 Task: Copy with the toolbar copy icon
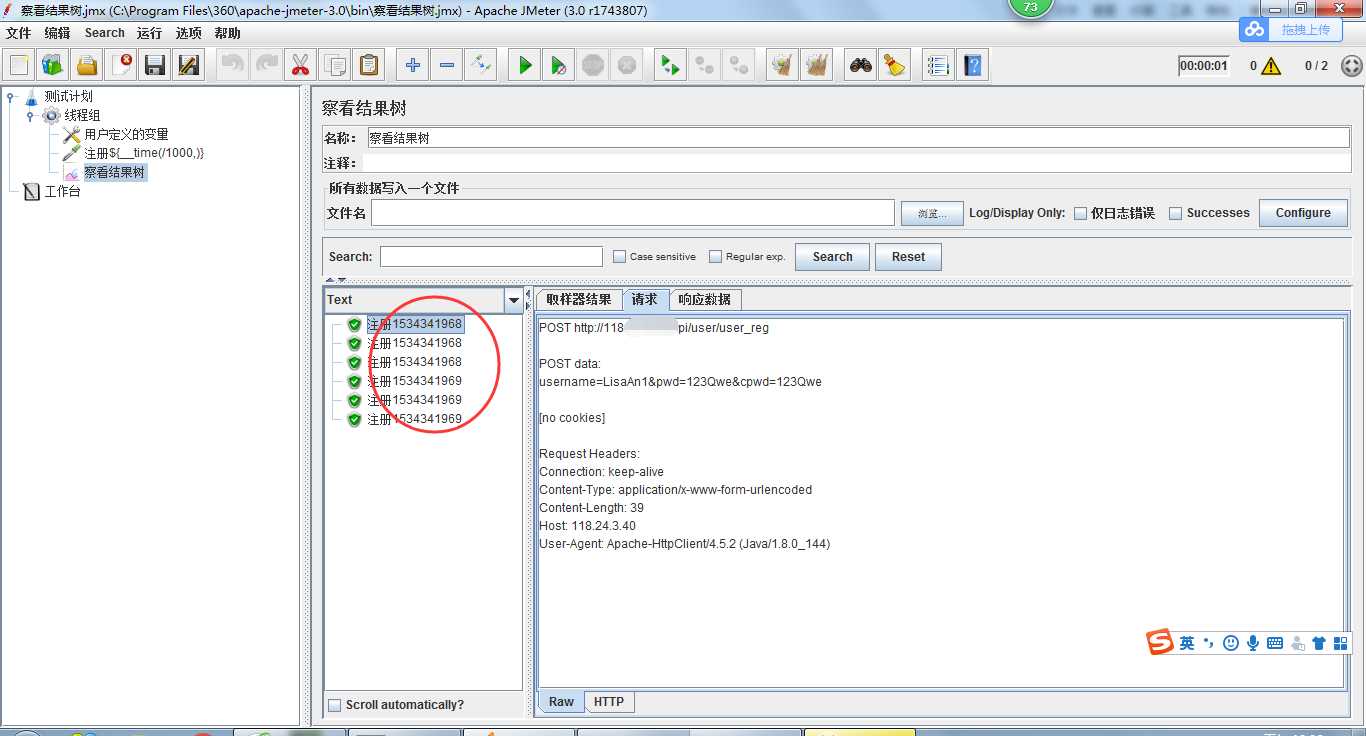(334, 66)
